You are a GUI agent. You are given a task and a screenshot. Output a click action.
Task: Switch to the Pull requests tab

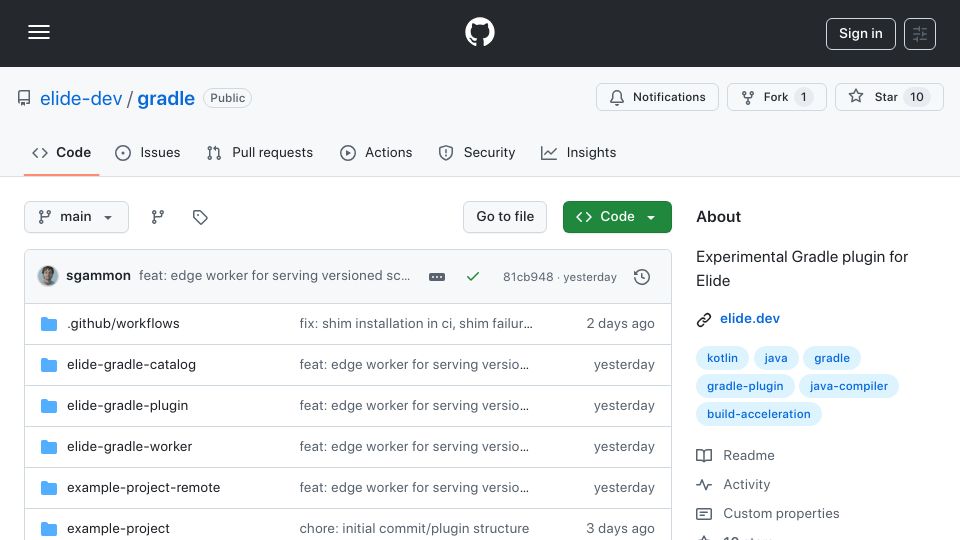coord(260,152)
